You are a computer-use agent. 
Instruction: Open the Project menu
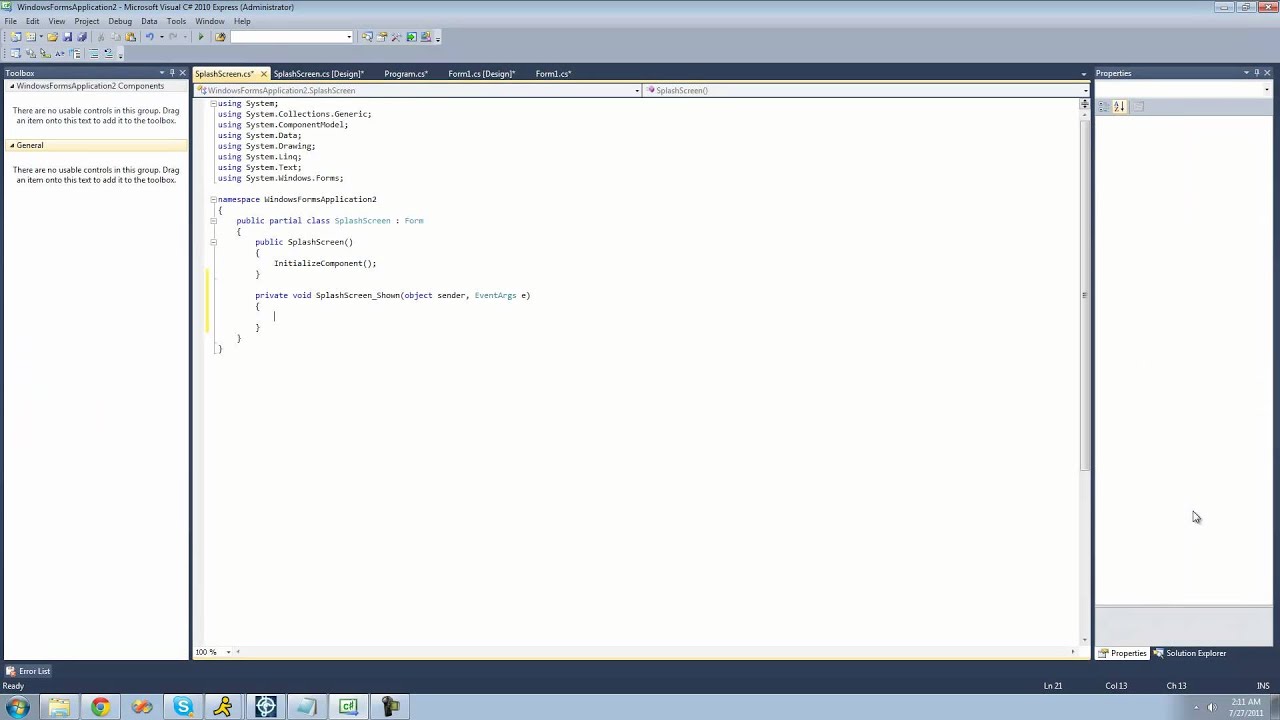[87, 21]
